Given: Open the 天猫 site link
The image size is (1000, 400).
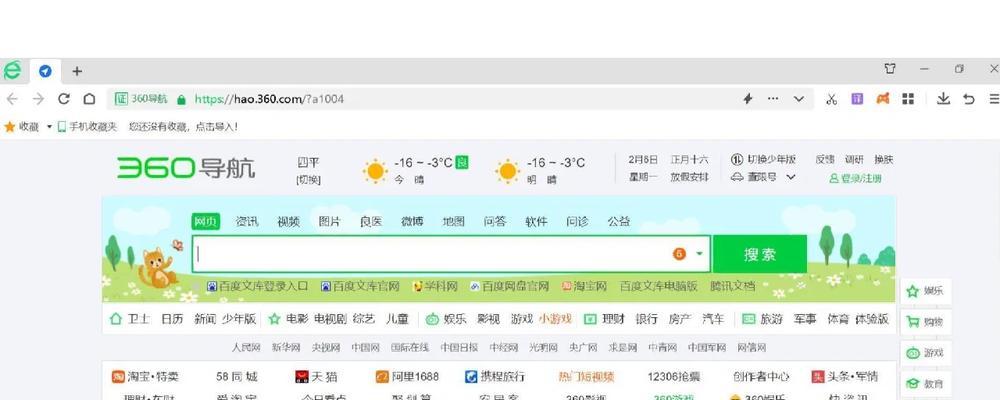Looking at the screenshot, I should 317,376.
